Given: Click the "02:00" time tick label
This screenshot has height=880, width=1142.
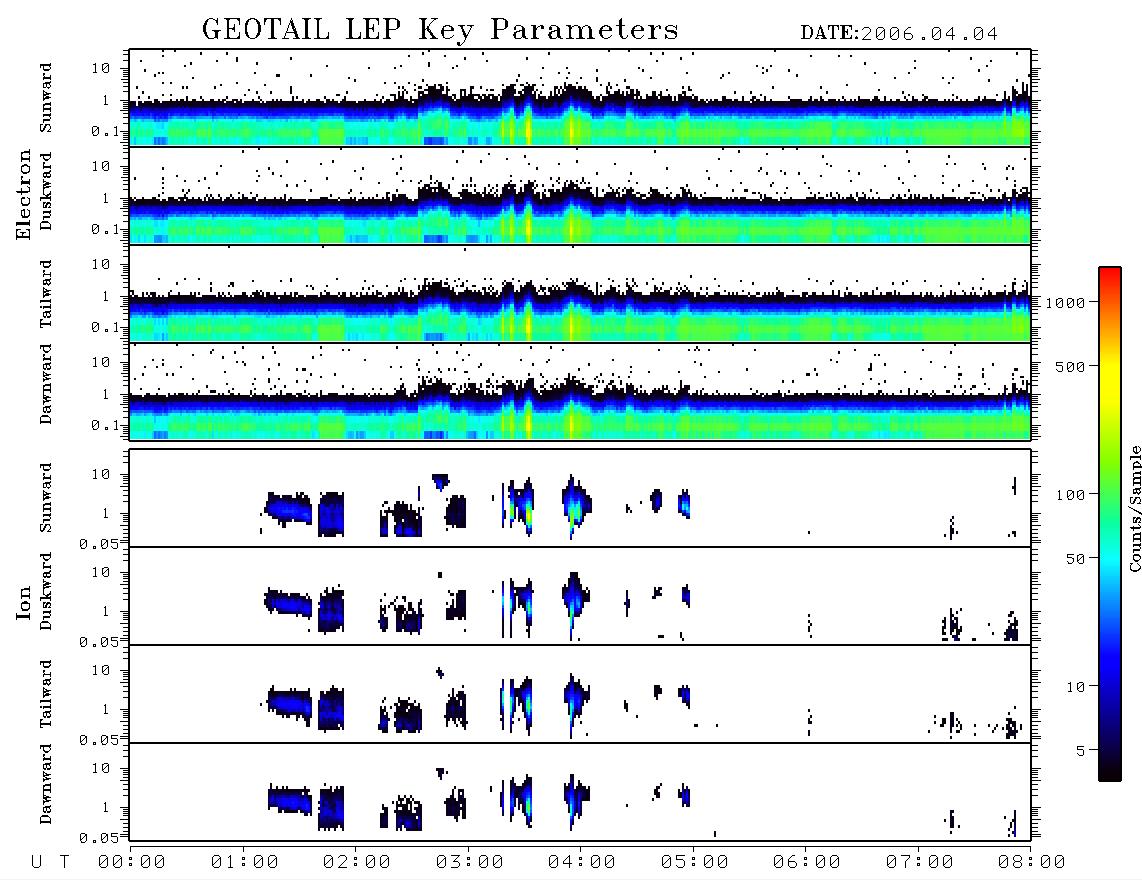Looking at the screenshot, I should pyautogui.click(x=357, y=862).
